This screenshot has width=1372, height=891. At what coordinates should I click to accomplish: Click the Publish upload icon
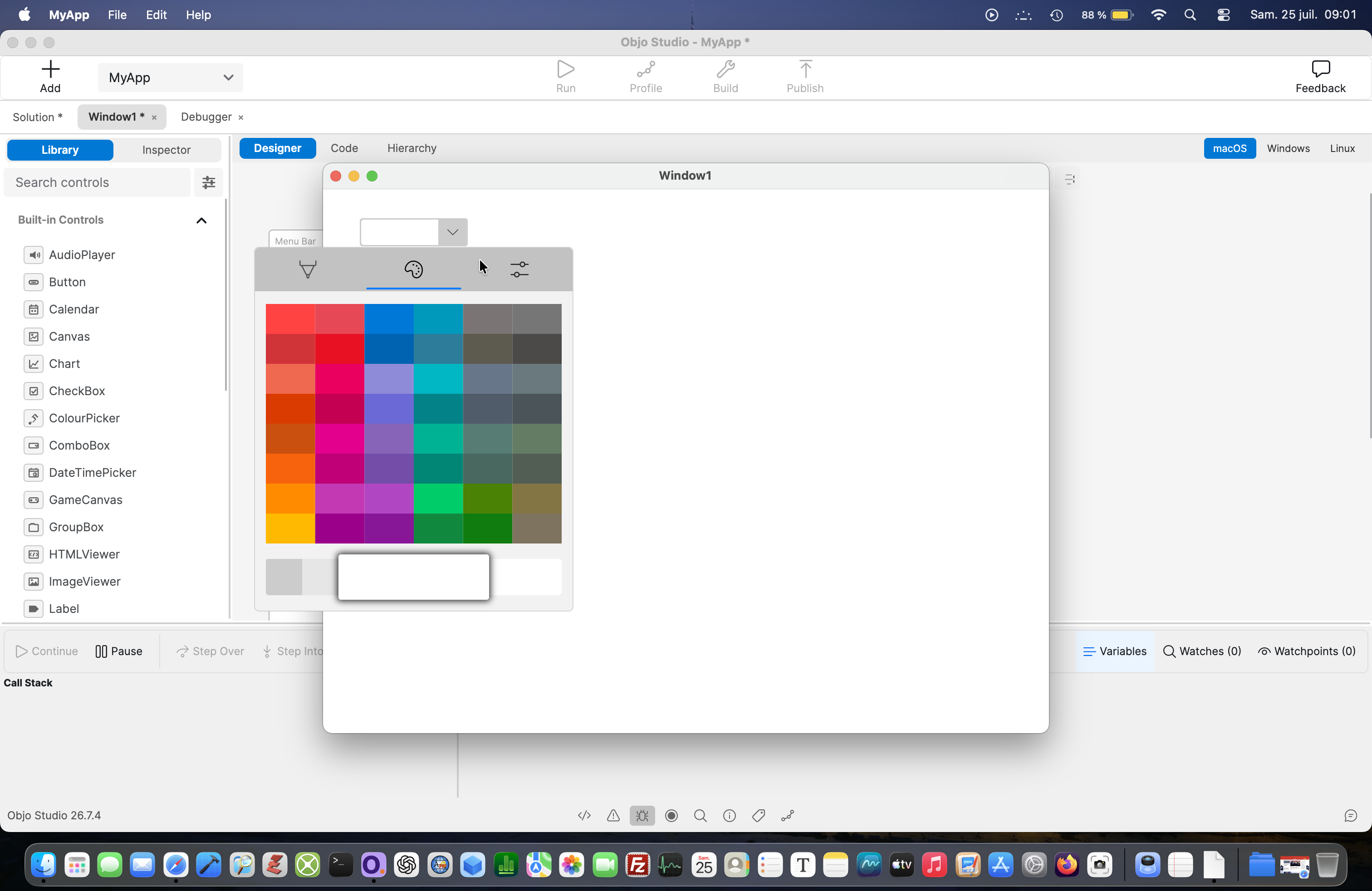point(805,69)
